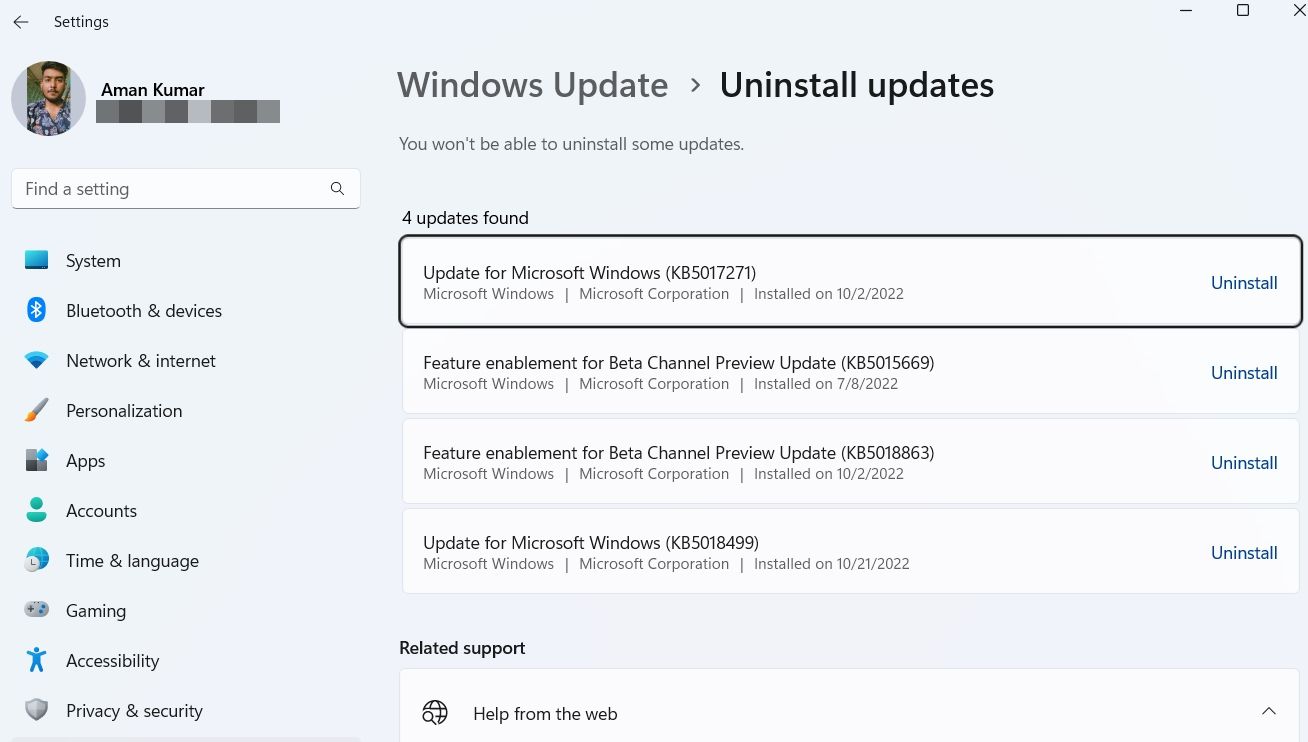The width and height of the screenshot is (1308, 742).
Task: Uninstall update KB5018499
Action: tap(1244, 553)
